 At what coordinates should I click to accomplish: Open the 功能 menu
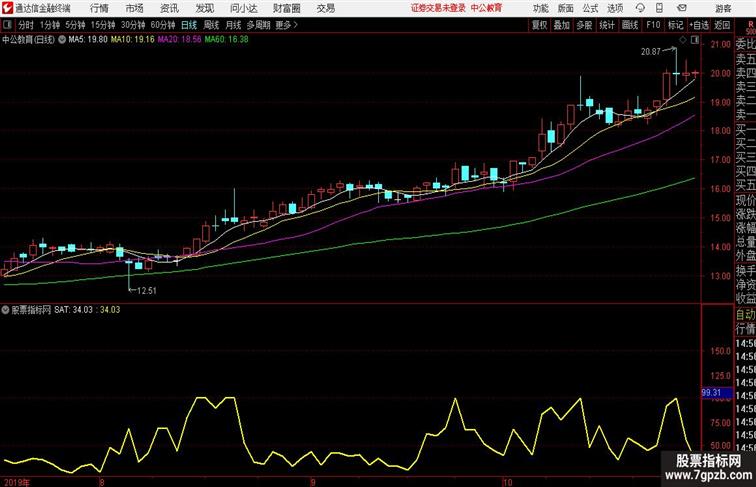click(541, 8)
